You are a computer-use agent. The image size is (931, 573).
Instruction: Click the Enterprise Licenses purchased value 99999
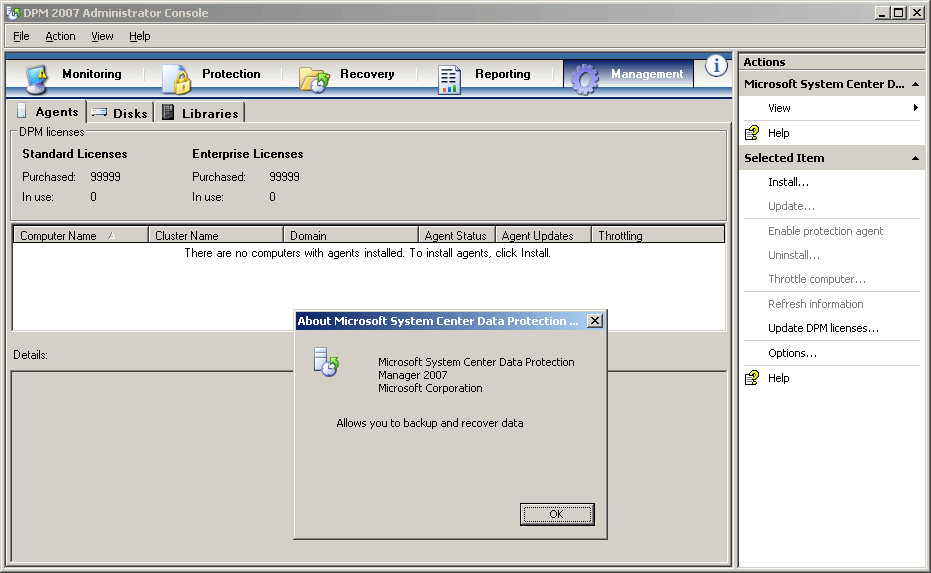click(x=284, y=176)
